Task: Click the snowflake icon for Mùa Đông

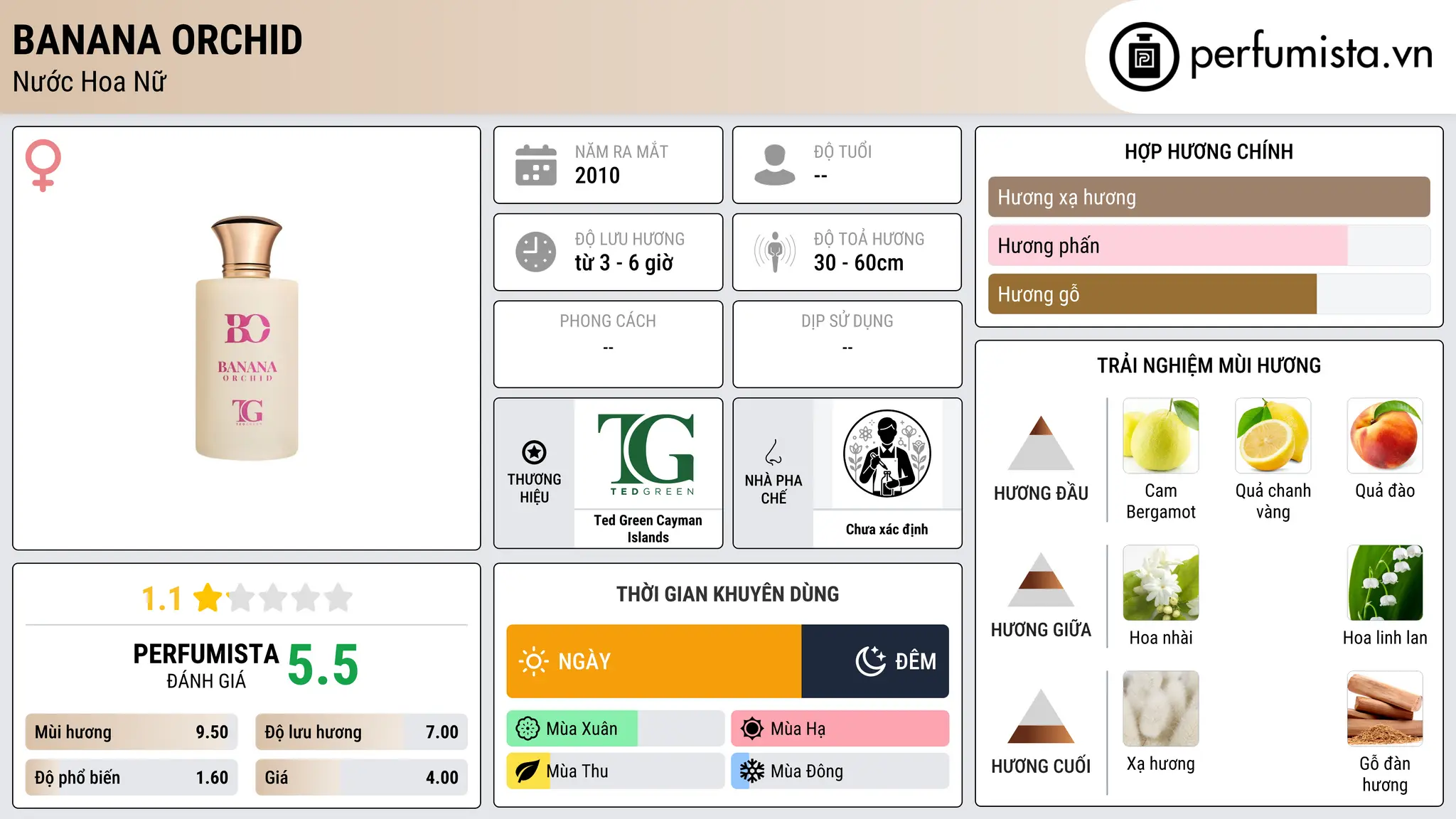Action: (751, 771)
